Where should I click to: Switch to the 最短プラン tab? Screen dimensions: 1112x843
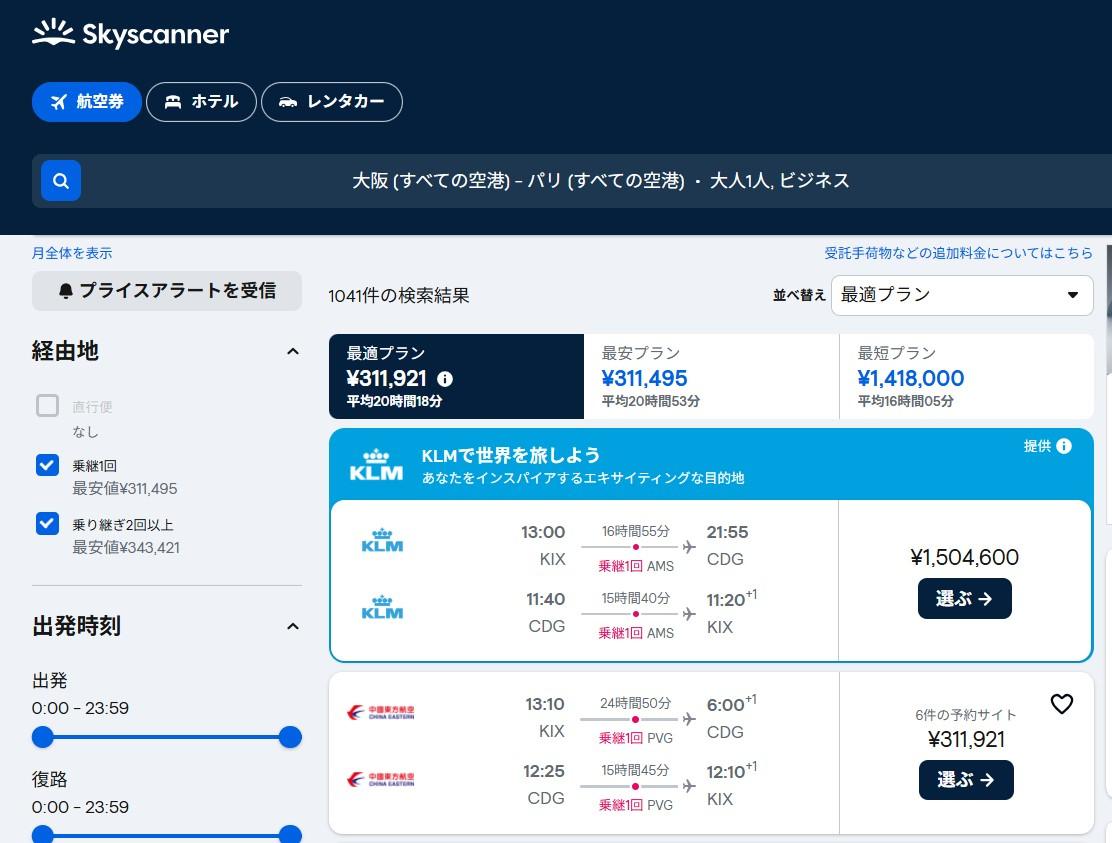(x=966, y=376)
